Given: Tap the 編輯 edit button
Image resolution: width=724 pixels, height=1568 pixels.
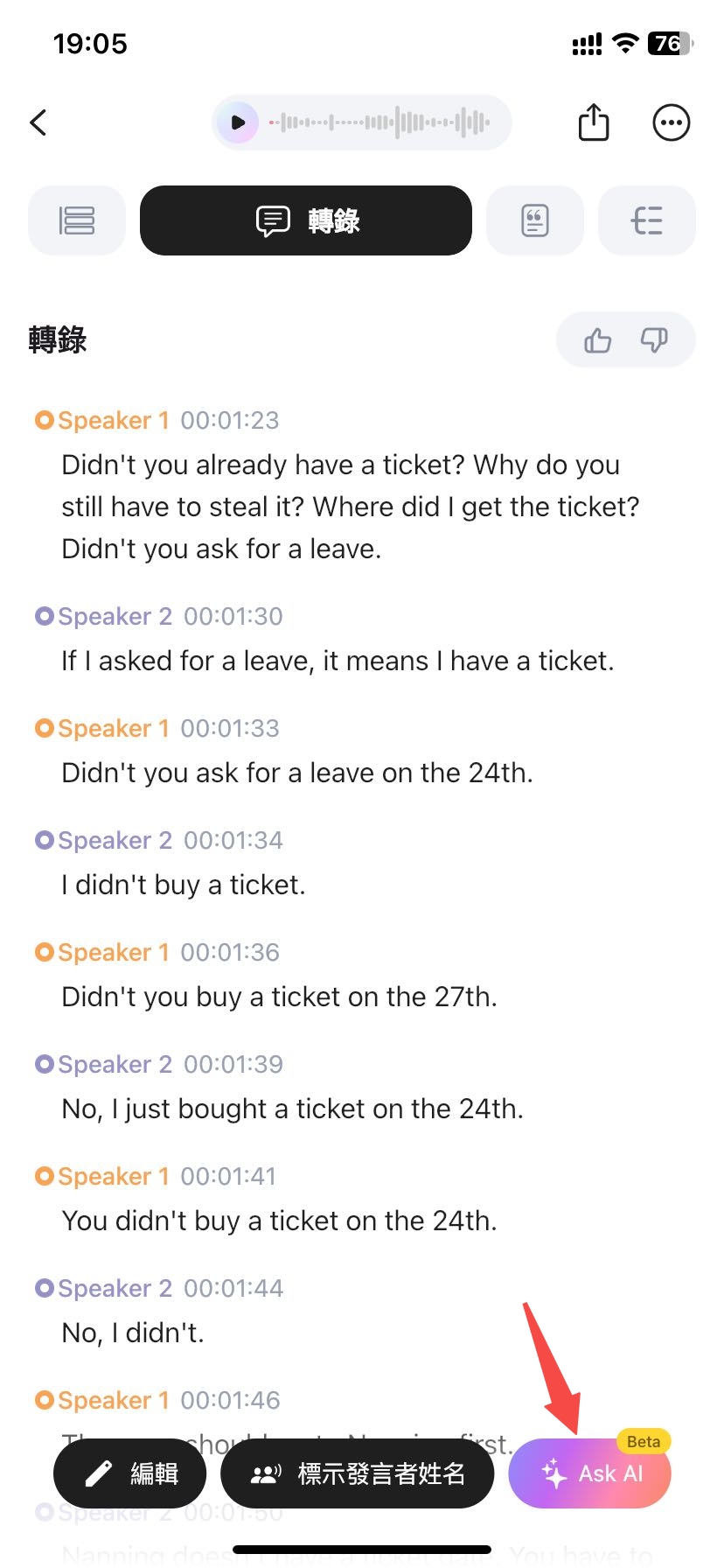Looking at the screenshot, I should (130, 1473).
